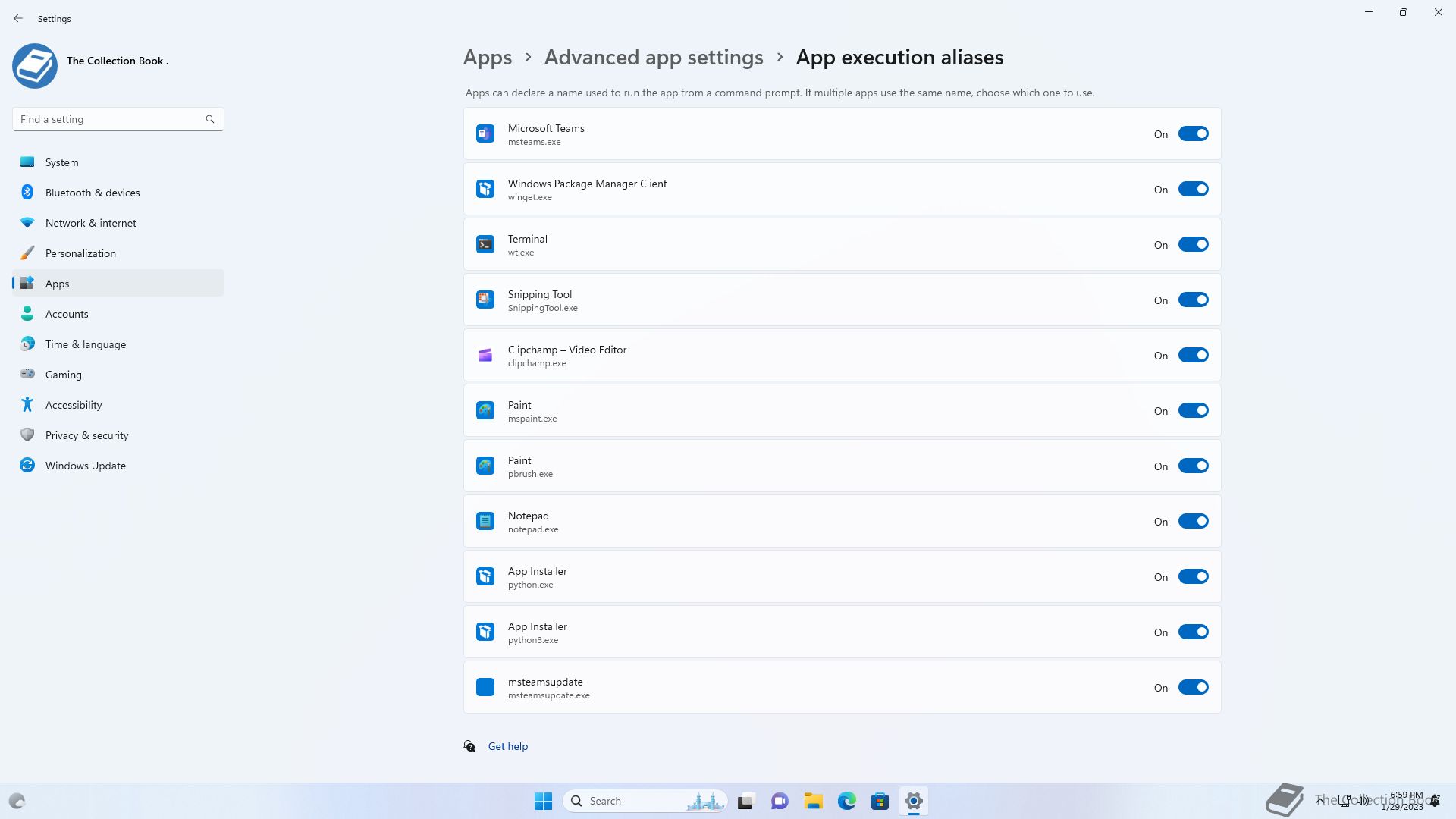Image resolution: width=1456 pixels, height=819 pixels.
Task: Click the Paint pbrush.exe icon
Action: pos(485,466)
